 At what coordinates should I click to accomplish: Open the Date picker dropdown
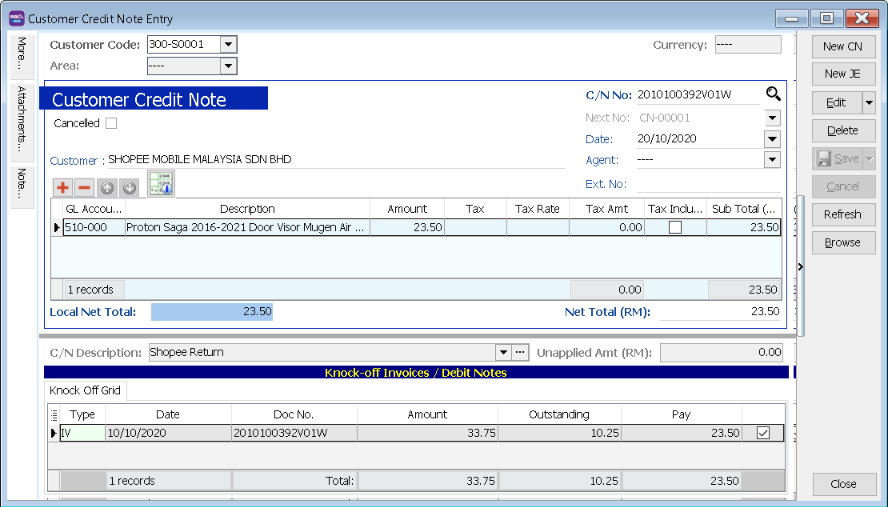pos(772,139)
